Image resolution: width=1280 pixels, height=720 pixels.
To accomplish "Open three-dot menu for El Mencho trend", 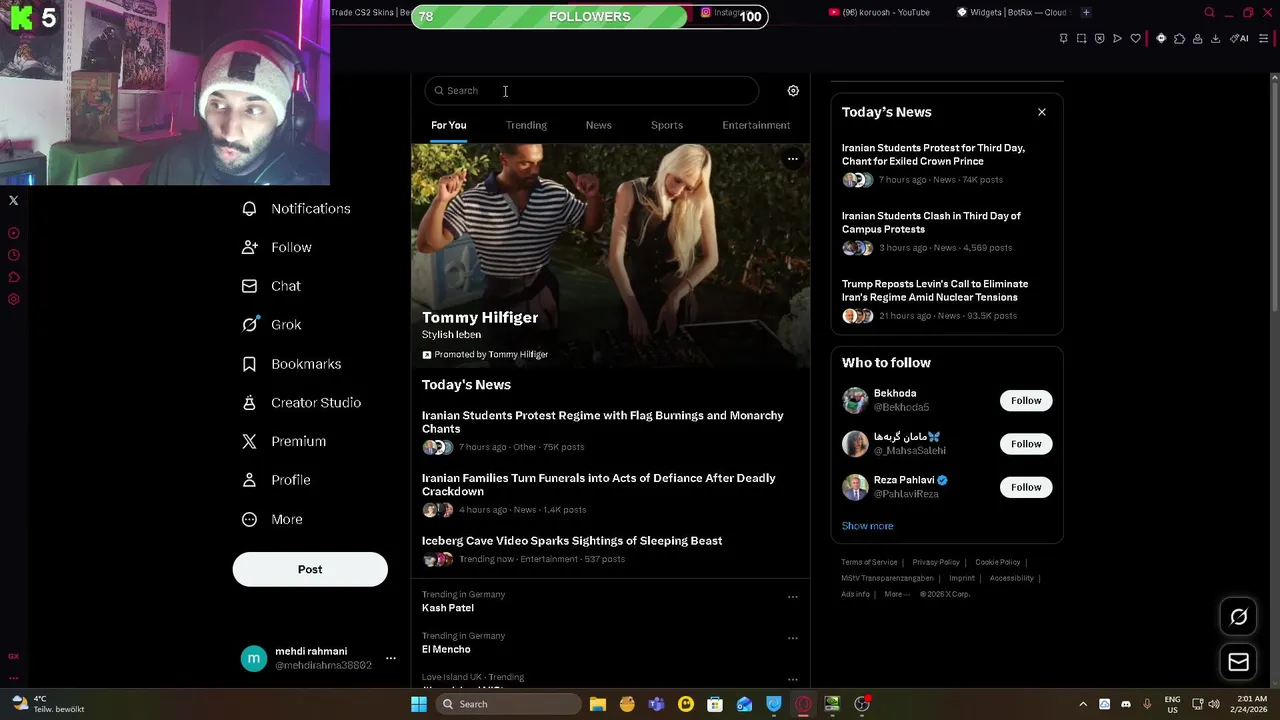I will click(792, 638).
